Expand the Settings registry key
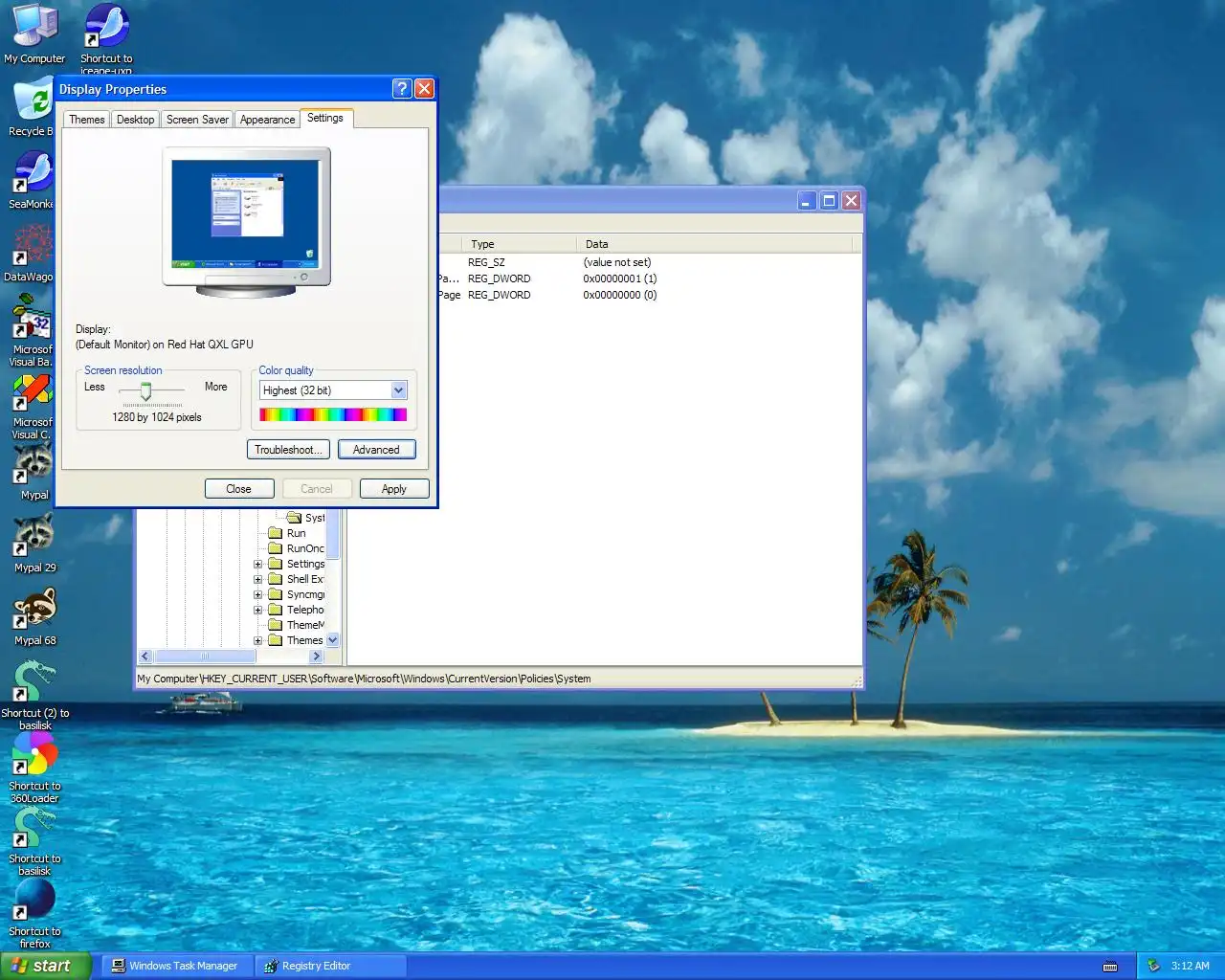1225x980 pixels. click(x=257, y=564)
